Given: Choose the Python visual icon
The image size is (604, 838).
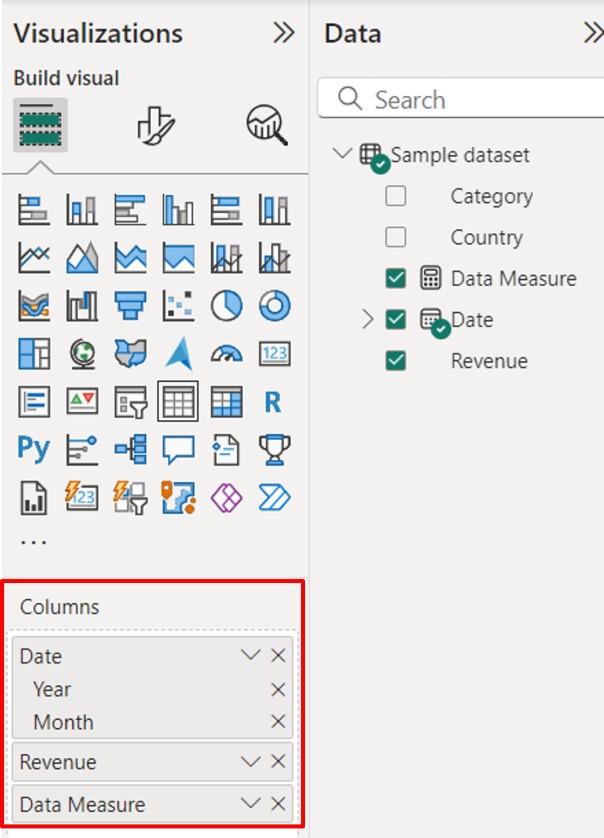Looking at the screenshot, I should pos(34,449).
